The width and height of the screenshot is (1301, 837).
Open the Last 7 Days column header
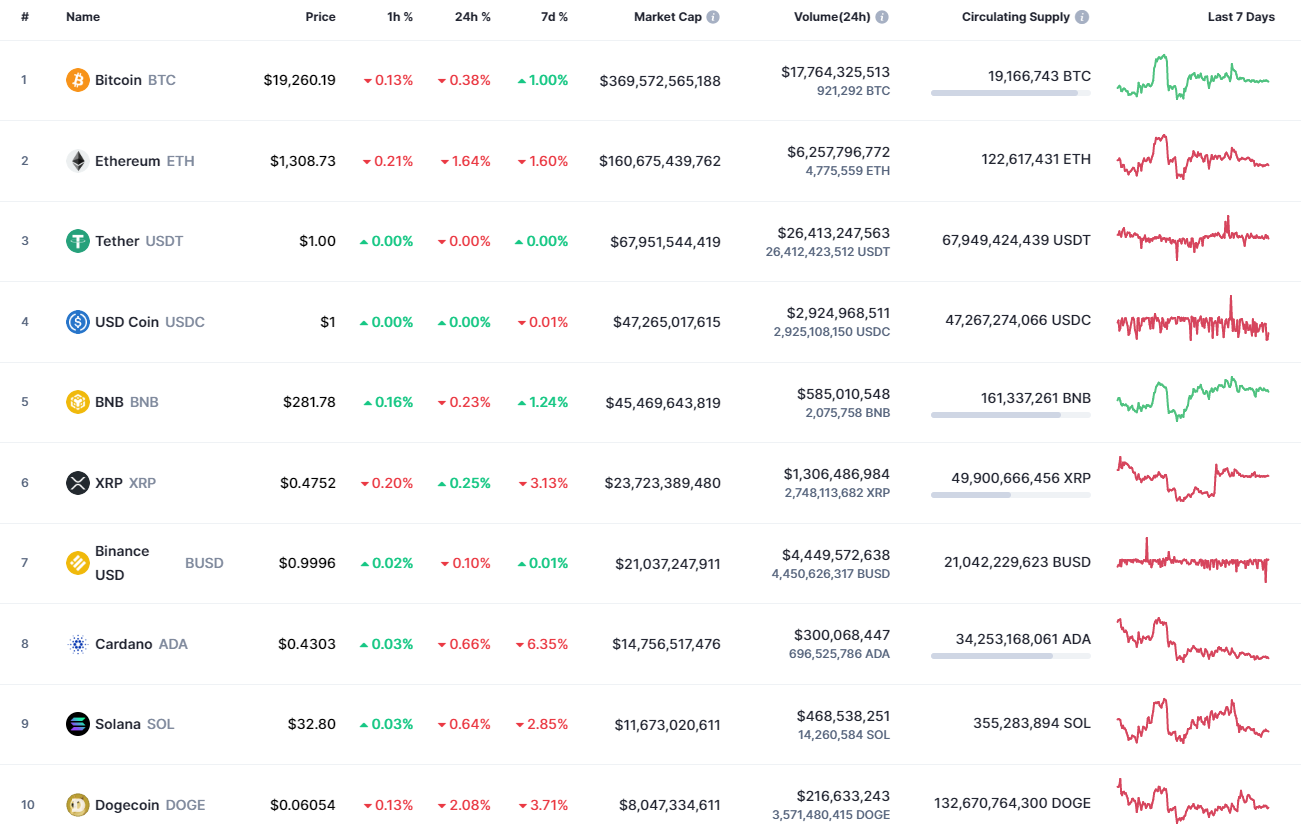pos(1240,16)
